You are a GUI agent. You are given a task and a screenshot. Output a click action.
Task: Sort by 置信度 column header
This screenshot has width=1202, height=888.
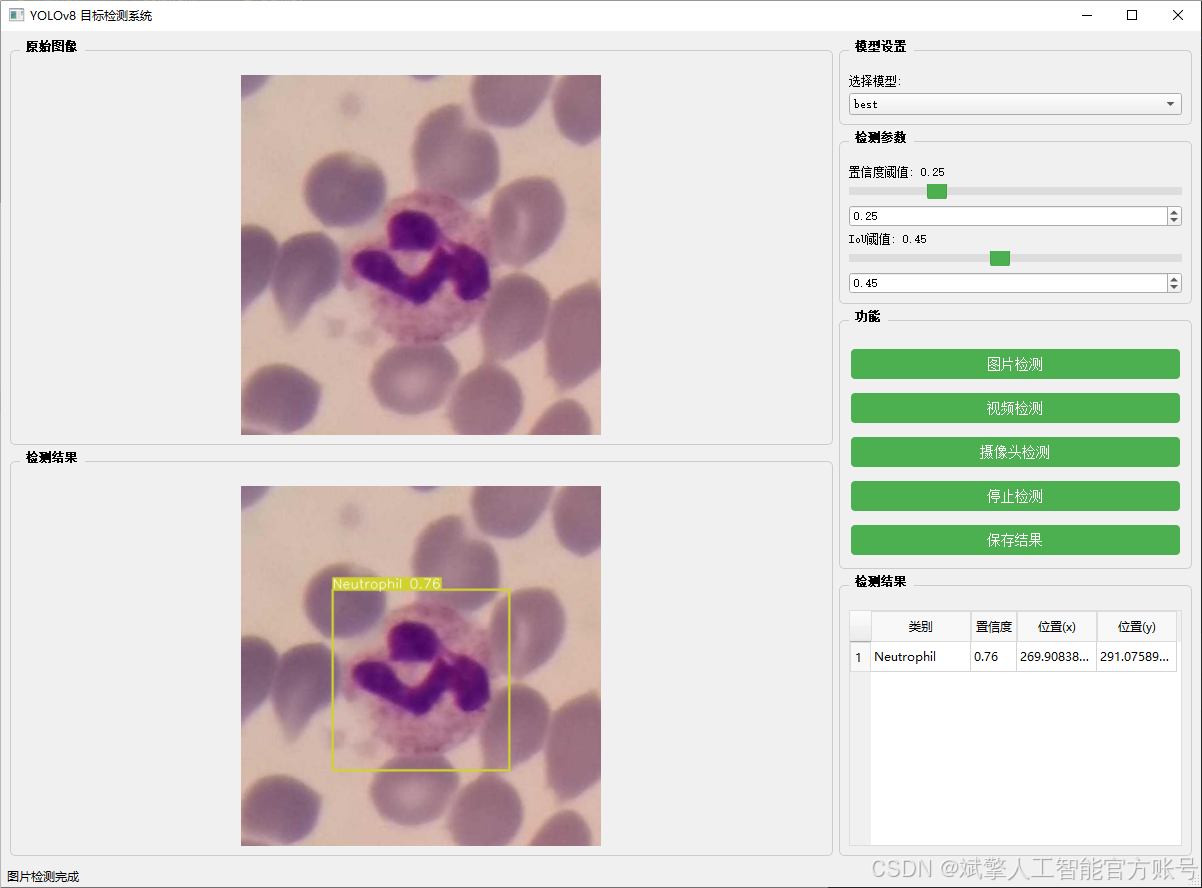click(x=993, y=627)
